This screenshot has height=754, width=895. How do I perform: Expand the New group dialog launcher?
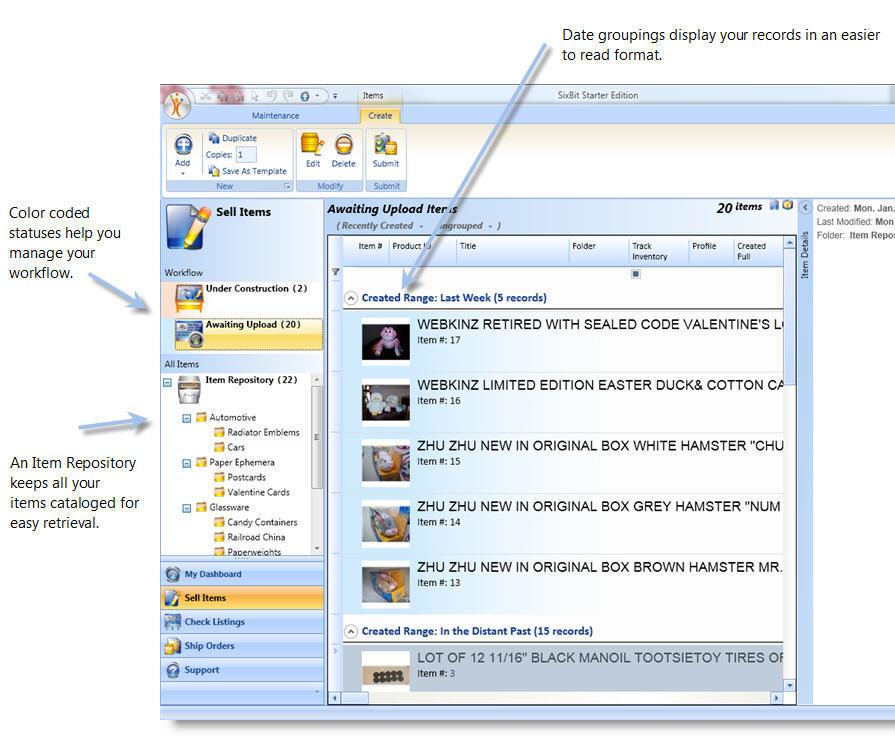point(287,186)
